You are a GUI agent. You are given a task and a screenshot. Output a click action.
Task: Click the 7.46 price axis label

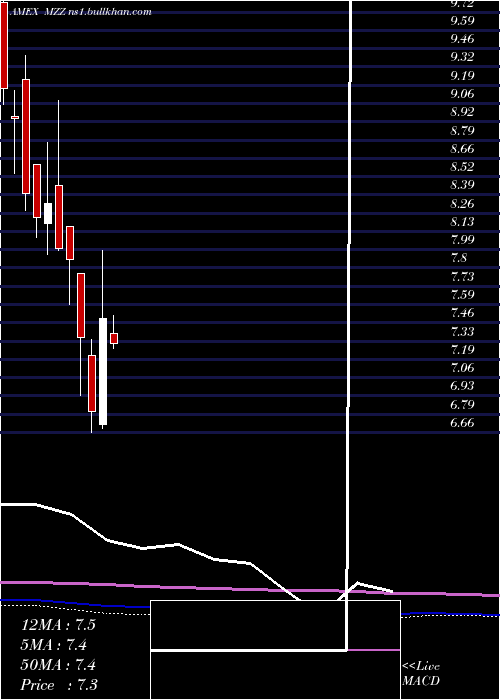tap(462, 313)
